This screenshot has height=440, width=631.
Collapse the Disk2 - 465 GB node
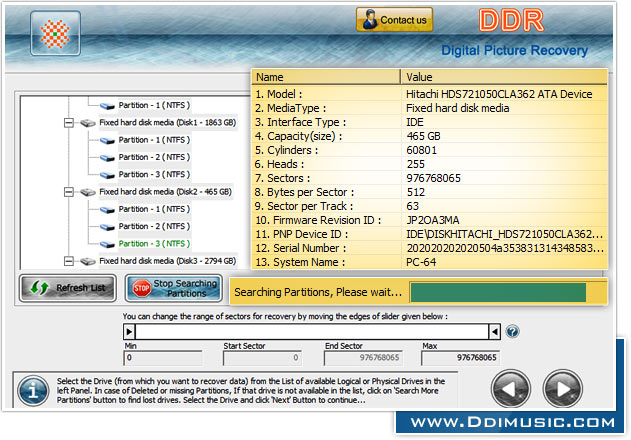69,192
